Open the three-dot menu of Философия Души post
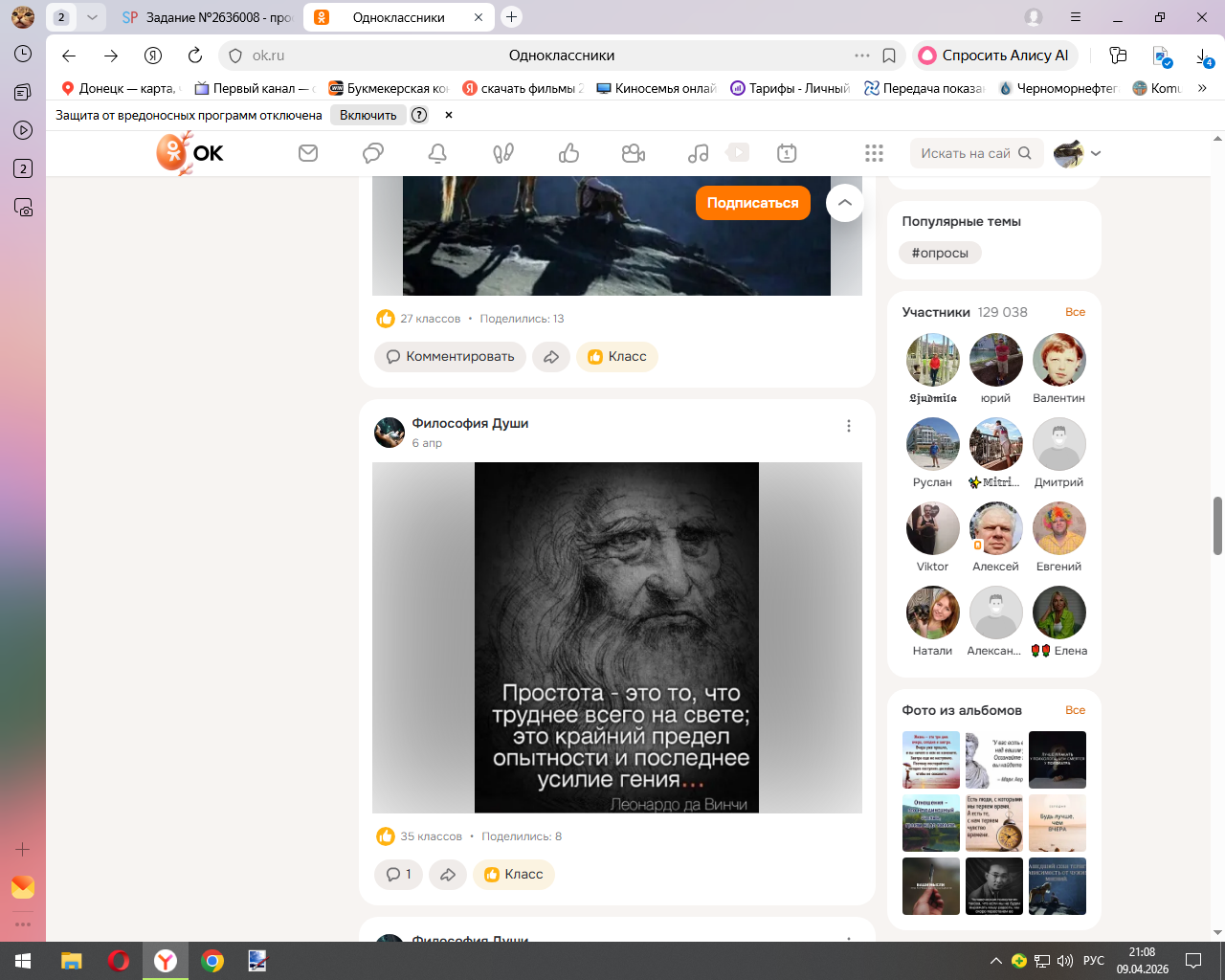The image size is (1225, 980). pos(849,426)
